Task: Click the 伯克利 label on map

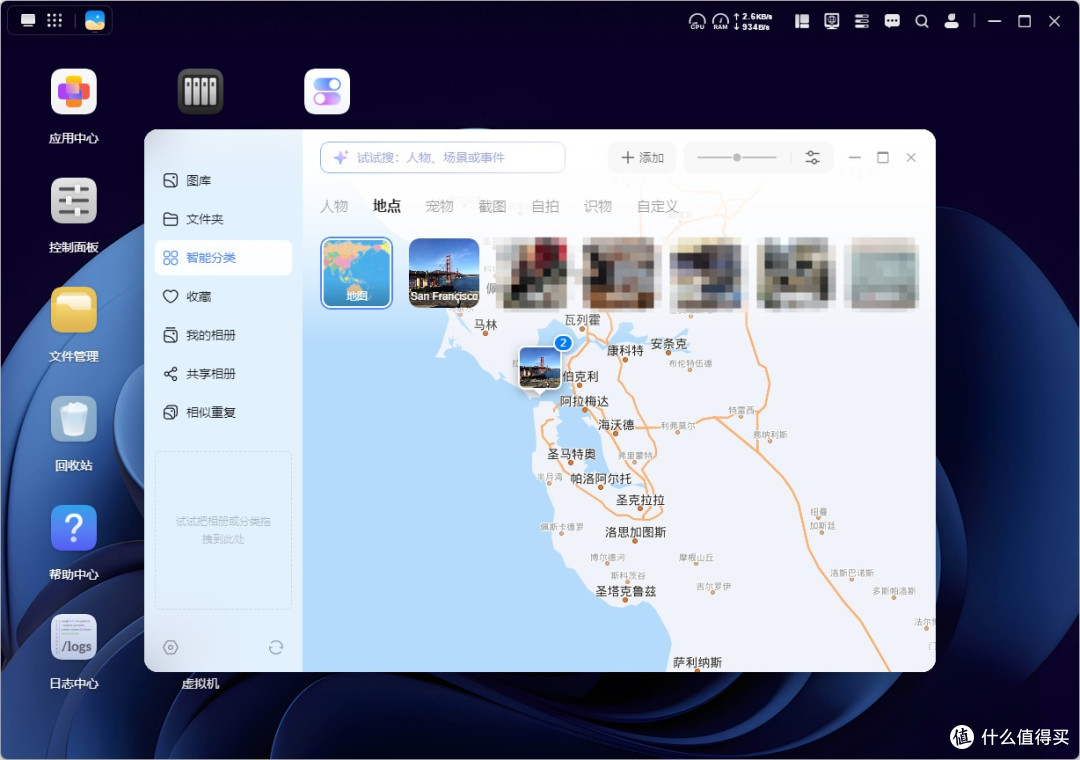Action: [x=580, y=376]
